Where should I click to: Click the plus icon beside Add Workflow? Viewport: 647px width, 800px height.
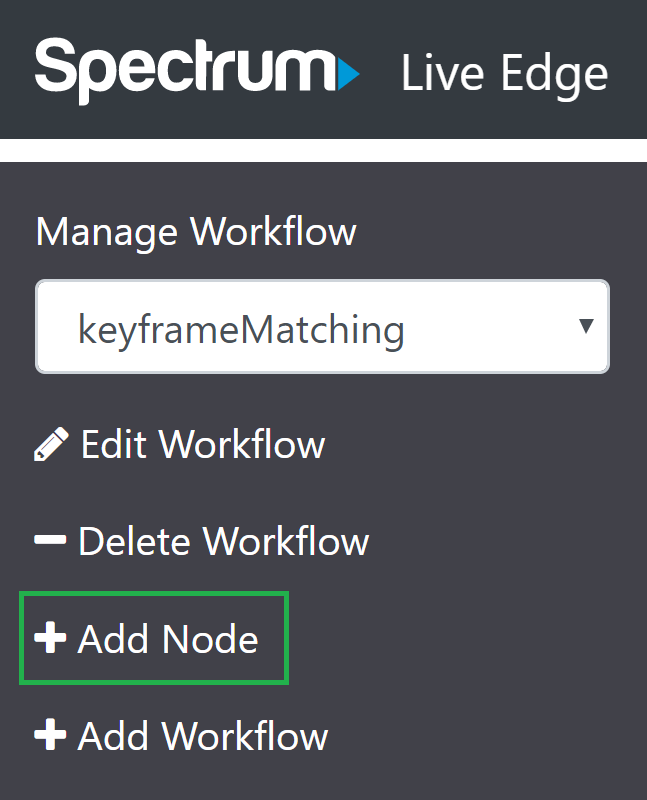coord(50,735)
